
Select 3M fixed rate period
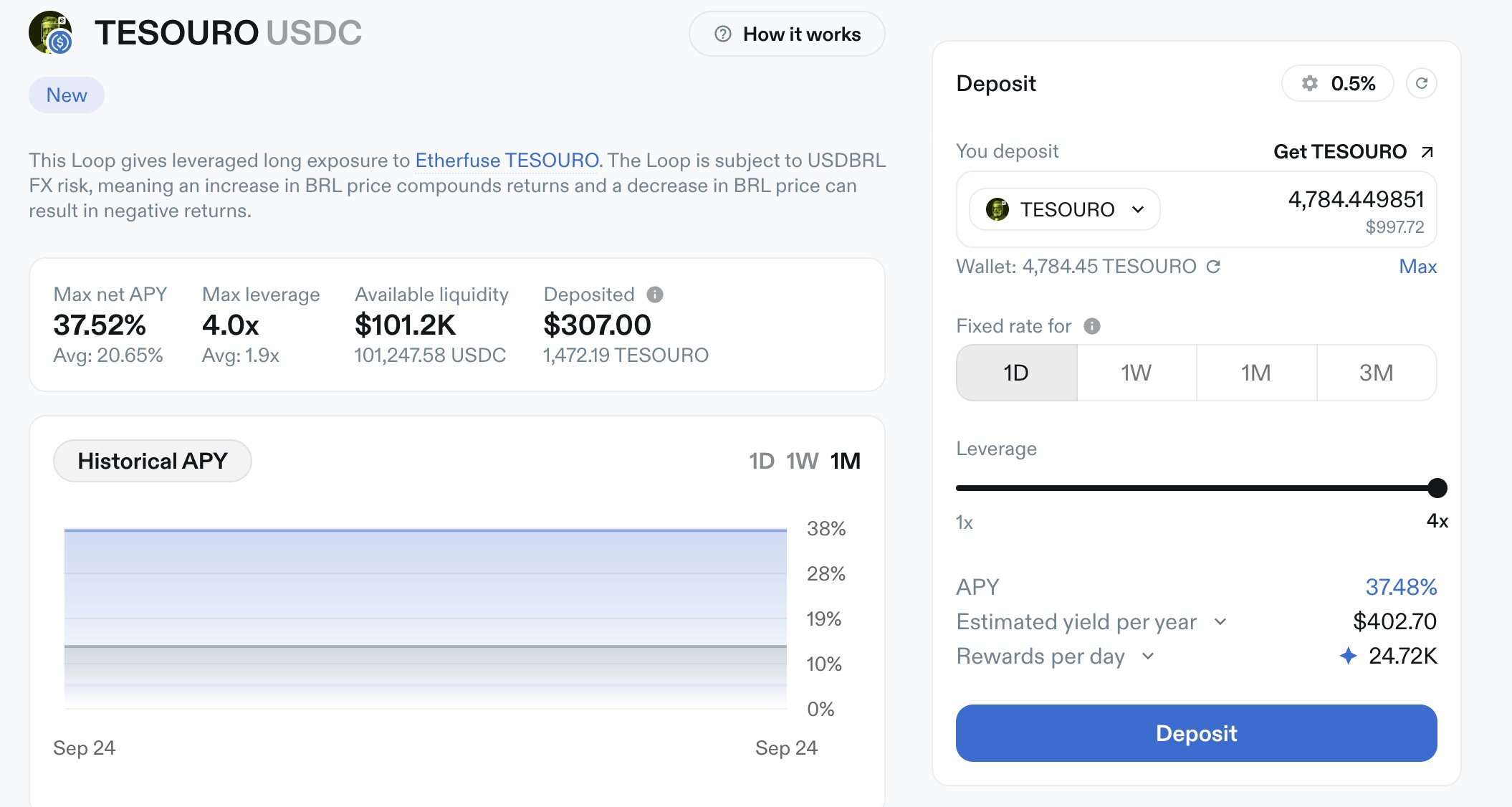[x=1377, y=373]
